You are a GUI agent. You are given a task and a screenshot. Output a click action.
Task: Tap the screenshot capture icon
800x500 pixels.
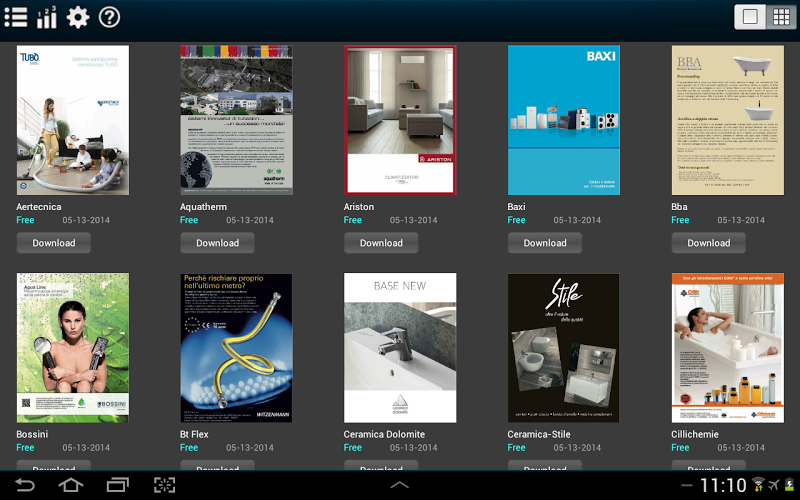pos(164,485)
